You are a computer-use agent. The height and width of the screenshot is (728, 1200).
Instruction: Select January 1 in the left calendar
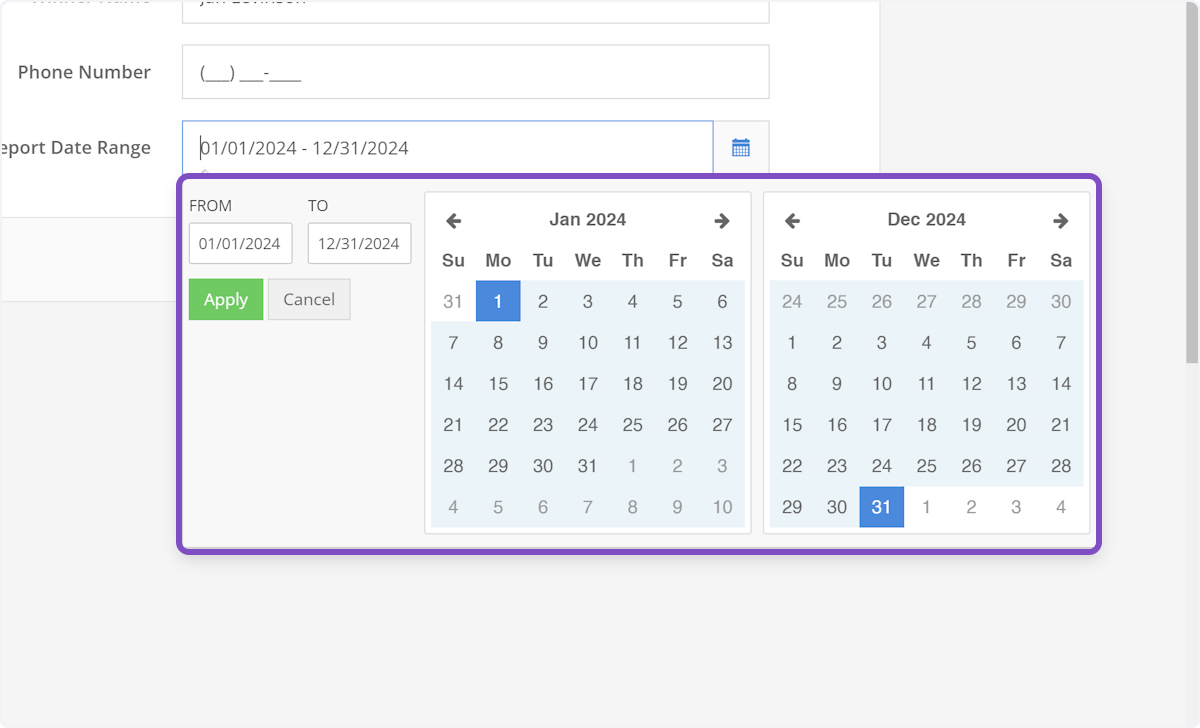click(498, 301)
